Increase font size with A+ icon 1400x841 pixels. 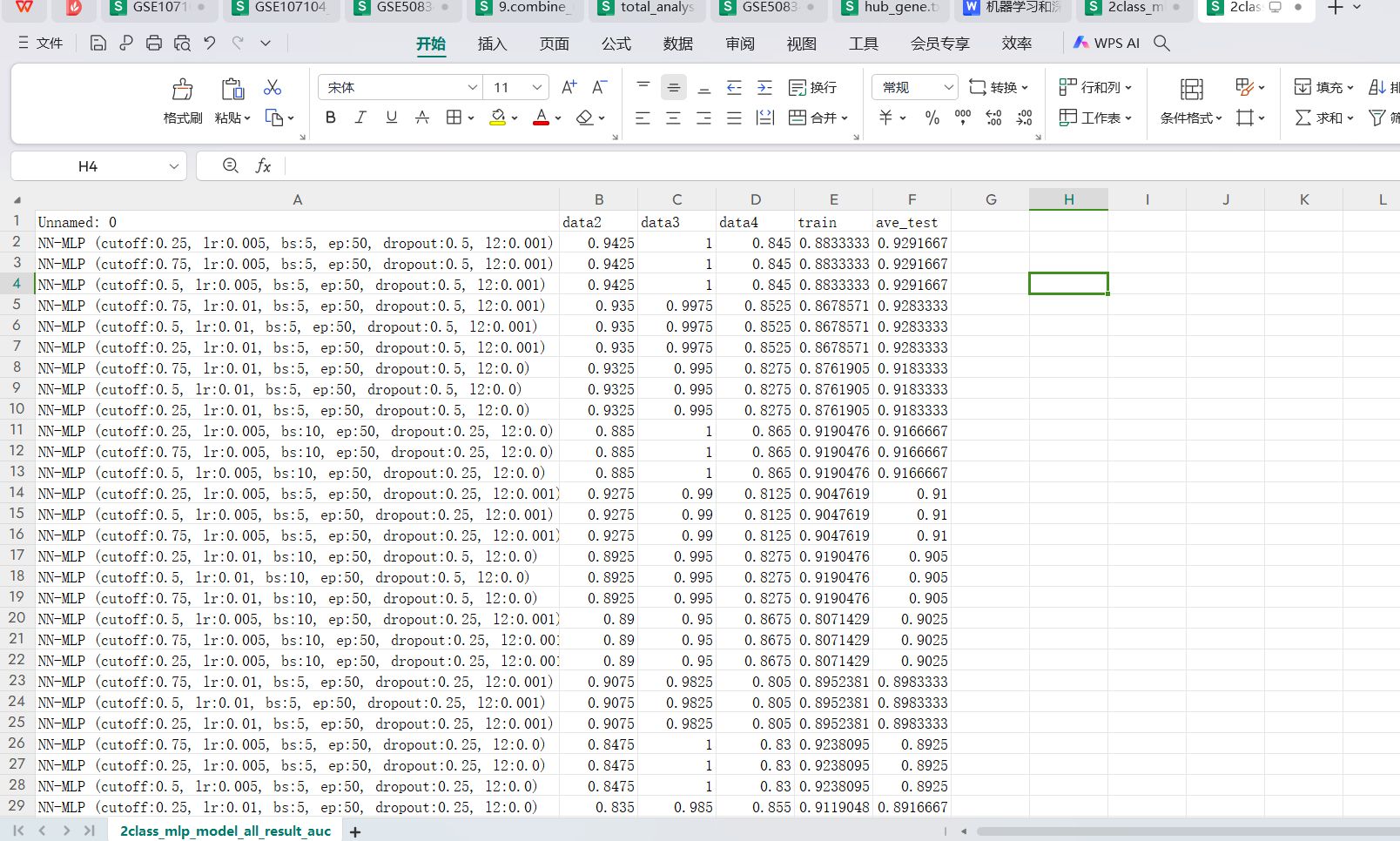click(x=569, y=87)
